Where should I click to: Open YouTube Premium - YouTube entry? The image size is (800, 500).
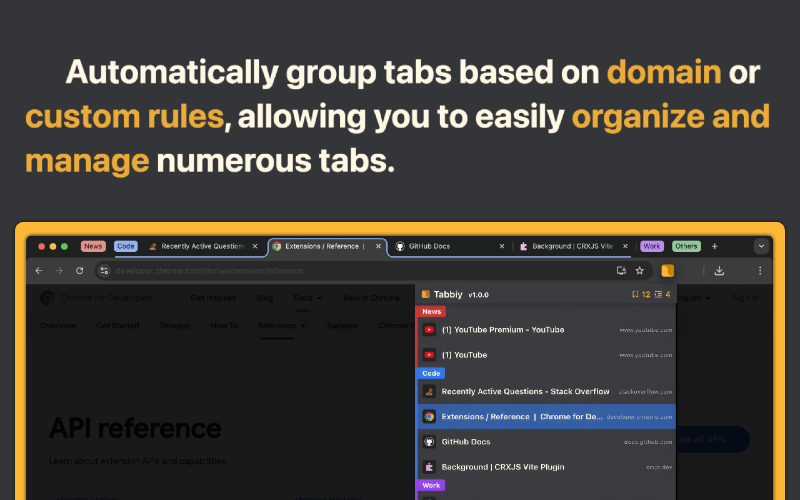click(x=546, y=330)
